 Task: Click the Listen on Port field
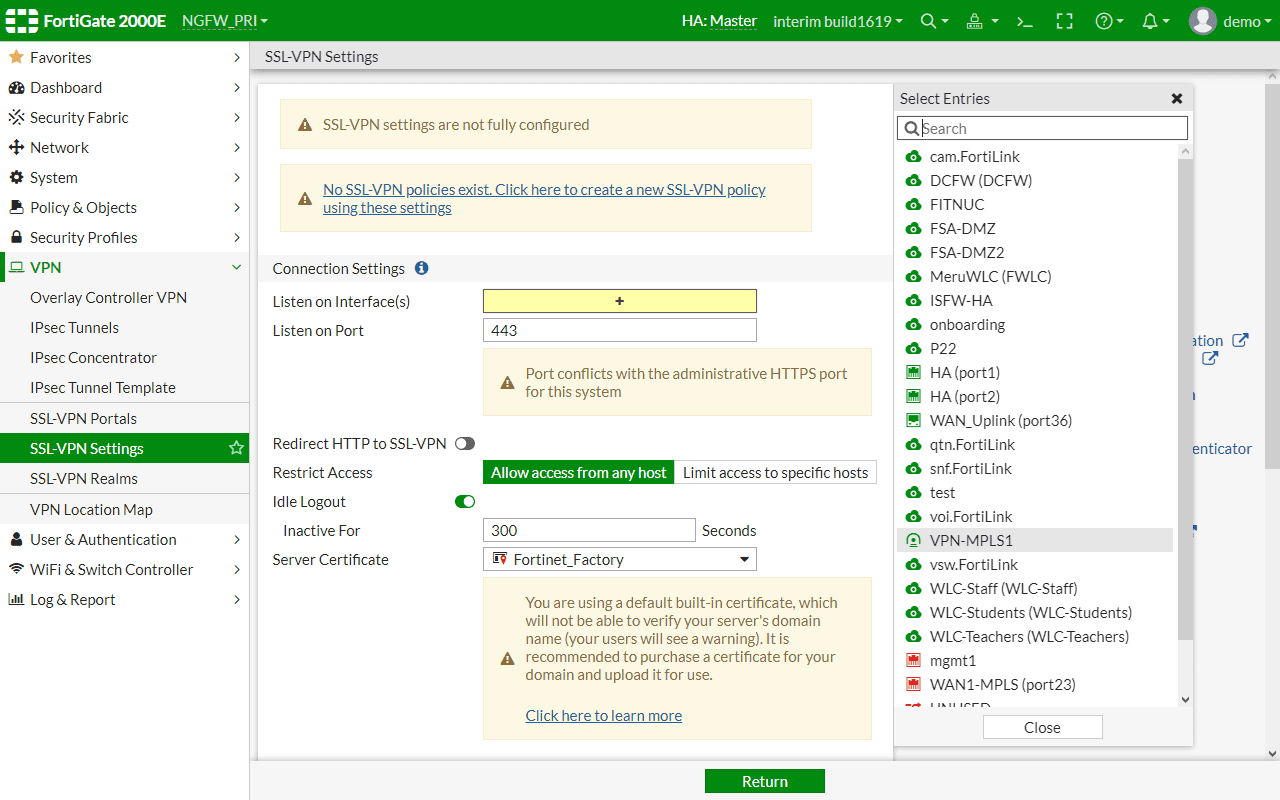pos(620,330)
